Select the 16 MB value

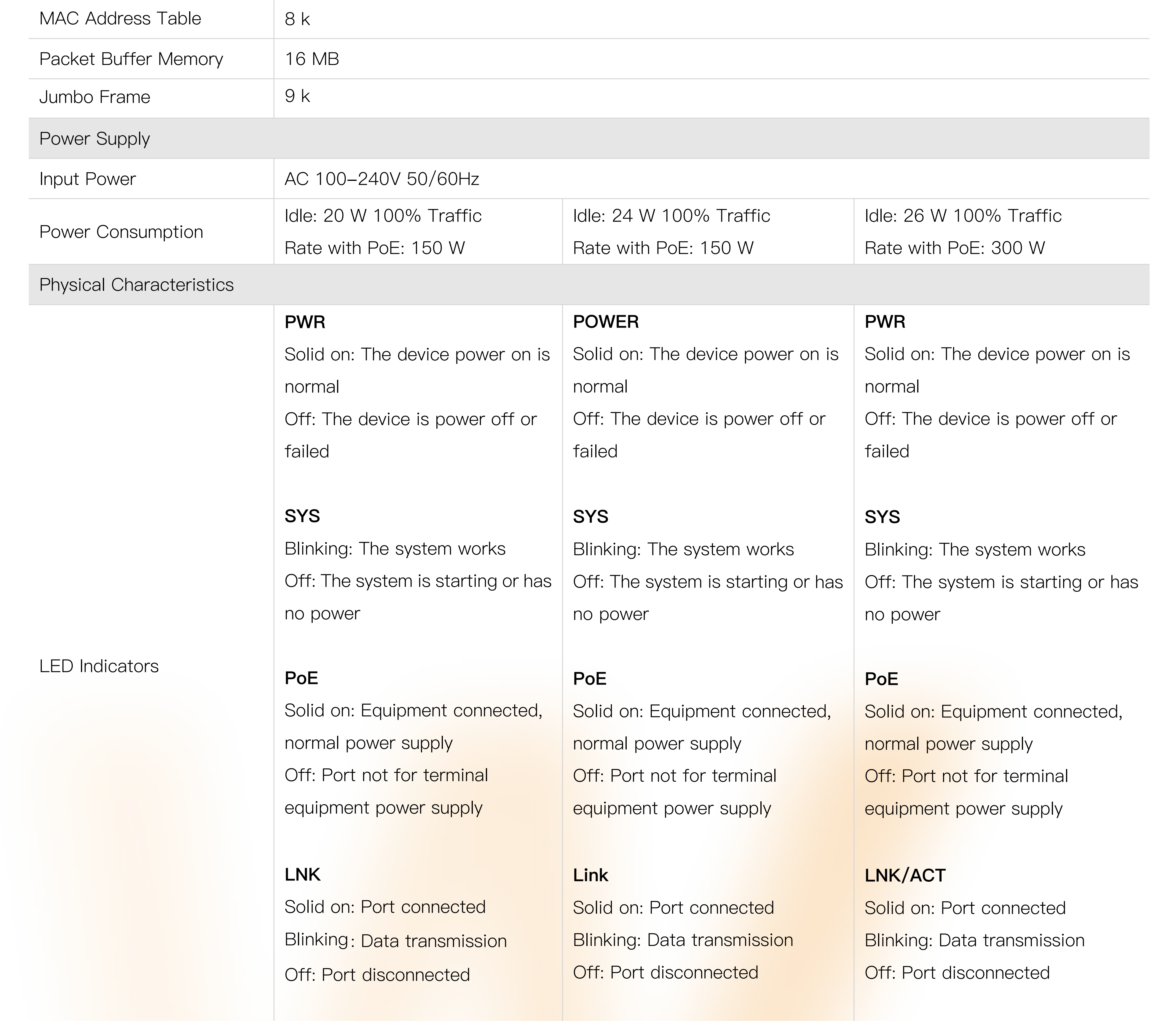[x=312, y=59]
